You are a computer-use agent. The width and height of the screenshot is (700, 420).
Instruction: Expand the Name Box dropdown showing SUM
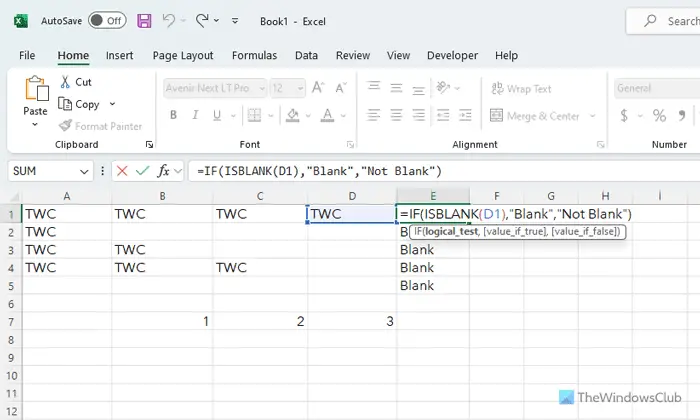click(84, 171)
